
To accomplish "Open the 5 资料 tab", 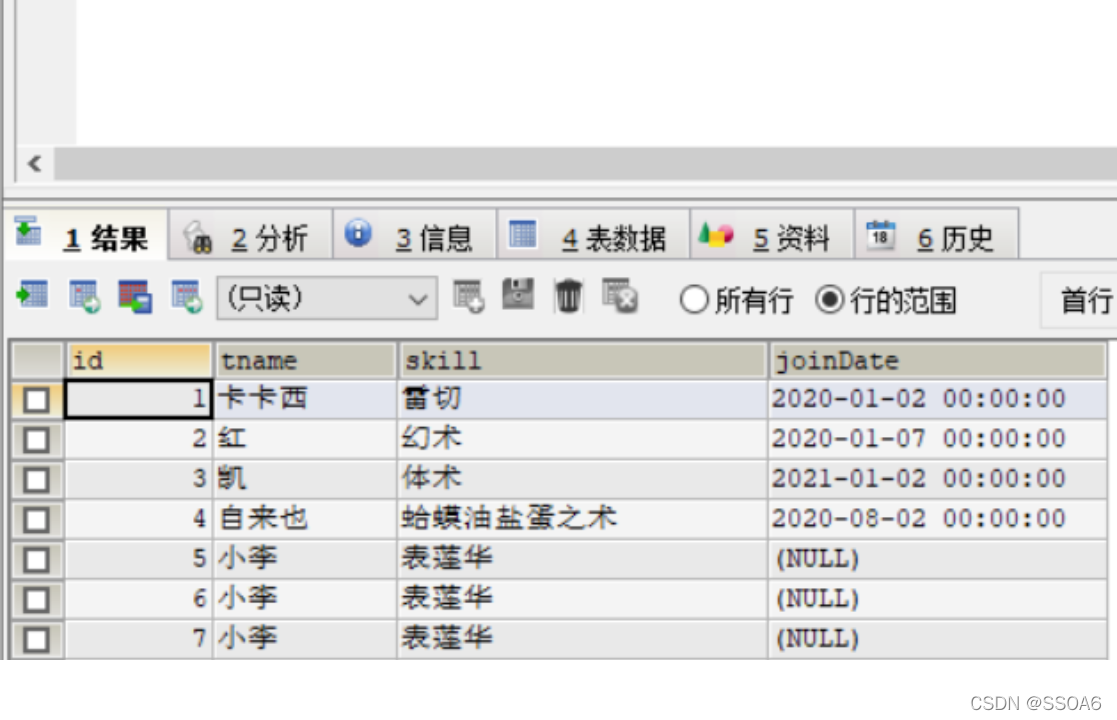I will point(772,236).
